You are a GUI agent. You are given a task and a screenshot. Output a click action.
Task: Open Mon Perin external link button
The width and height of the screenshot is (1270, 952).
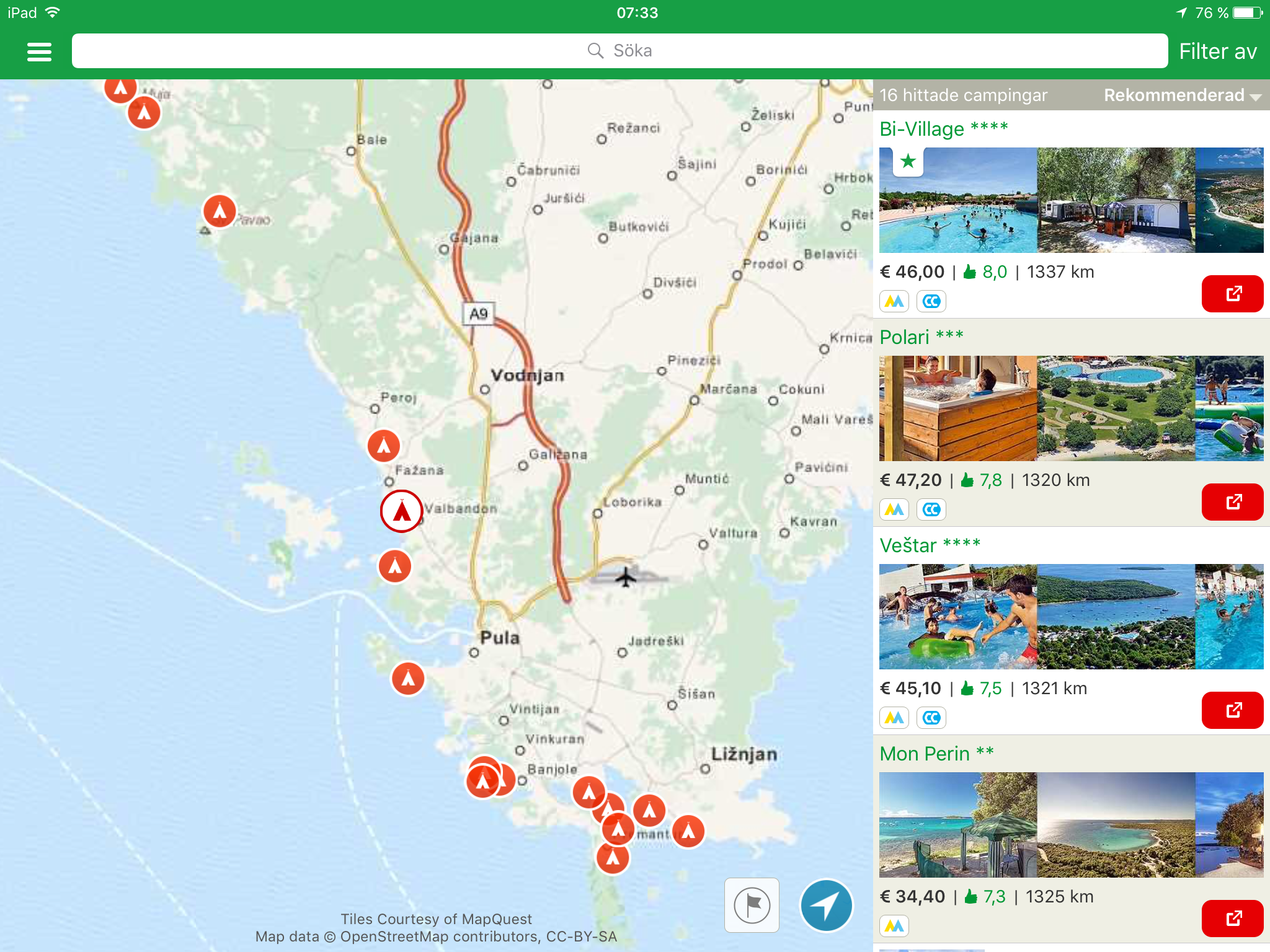pyautogui.click(x=1232, y=918)
